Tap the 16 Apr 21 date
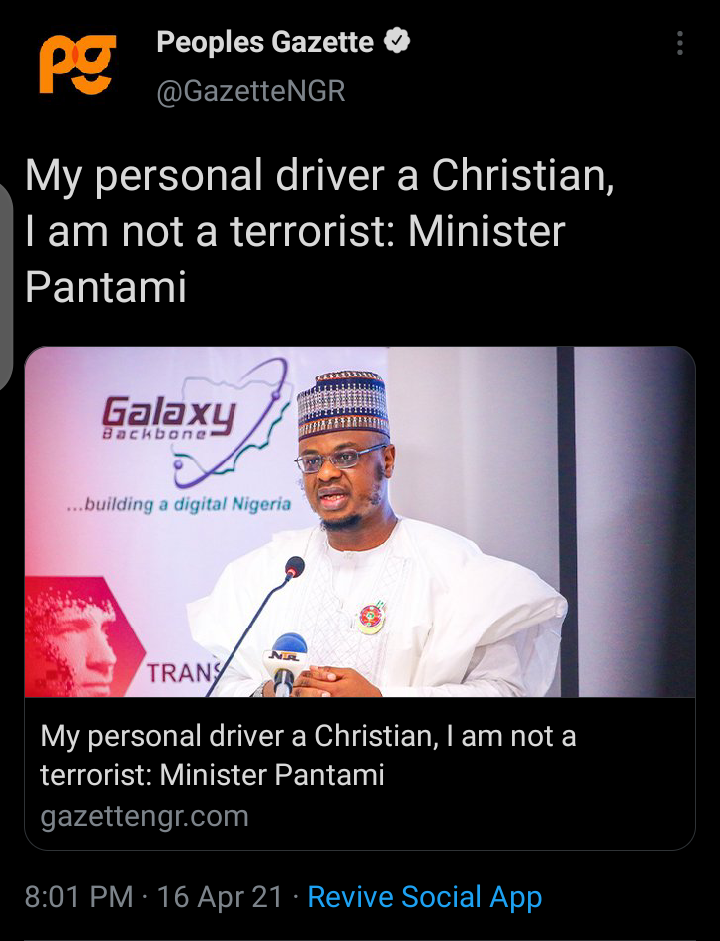 220,897
